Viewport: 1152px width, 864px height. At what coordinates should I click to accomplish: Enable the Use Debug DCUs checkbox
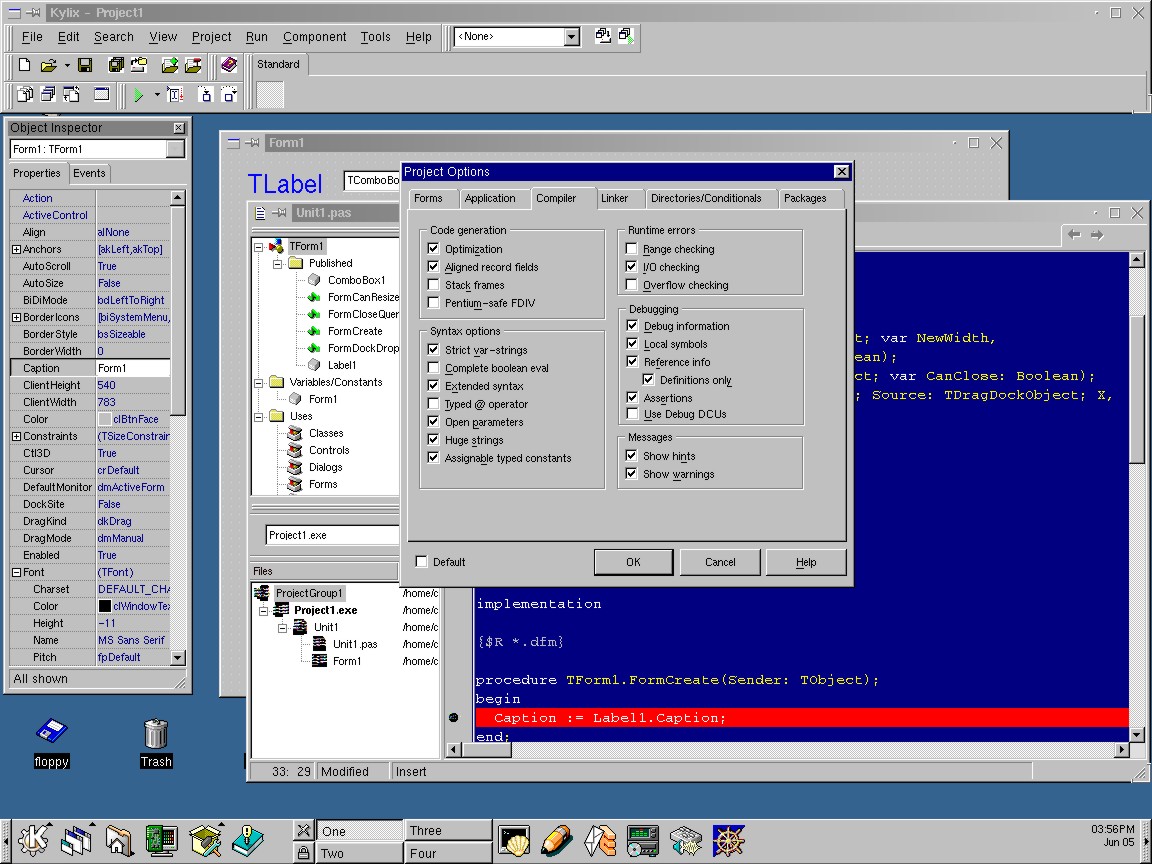632,414
